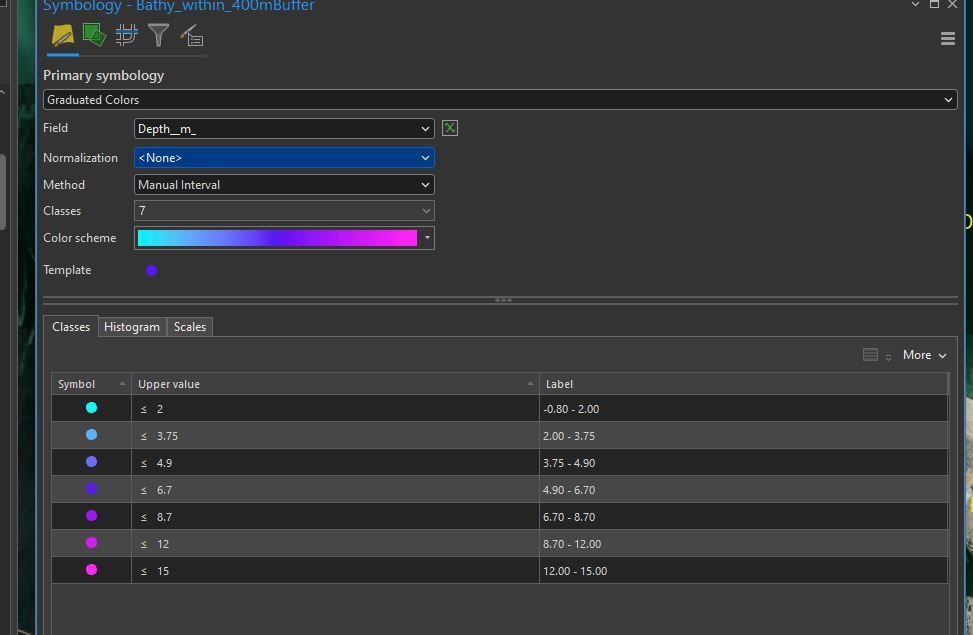
Task: Select the upper value cell 2
Action: coord(335,409)
